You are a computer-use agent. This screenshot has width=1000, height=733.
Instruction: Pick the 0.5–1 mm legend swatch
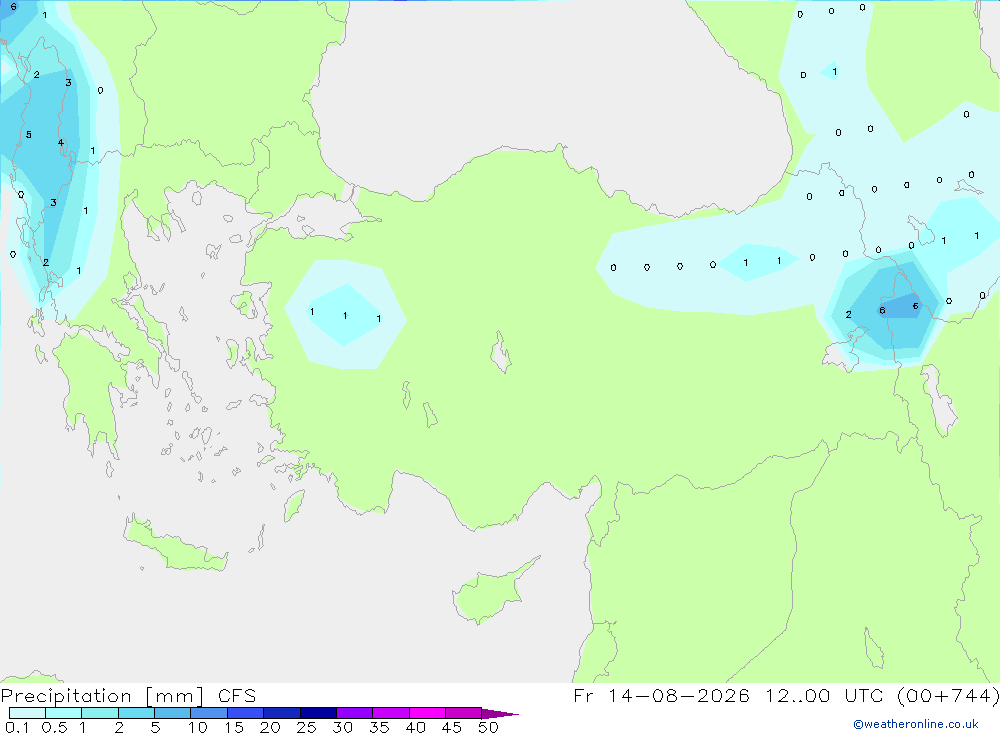tap(63, 713)
